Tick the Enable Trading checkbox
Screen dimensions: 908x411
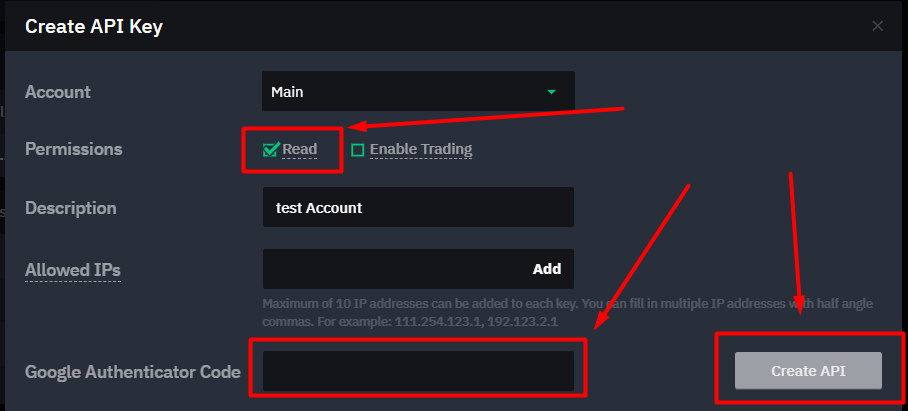point(358,151)
